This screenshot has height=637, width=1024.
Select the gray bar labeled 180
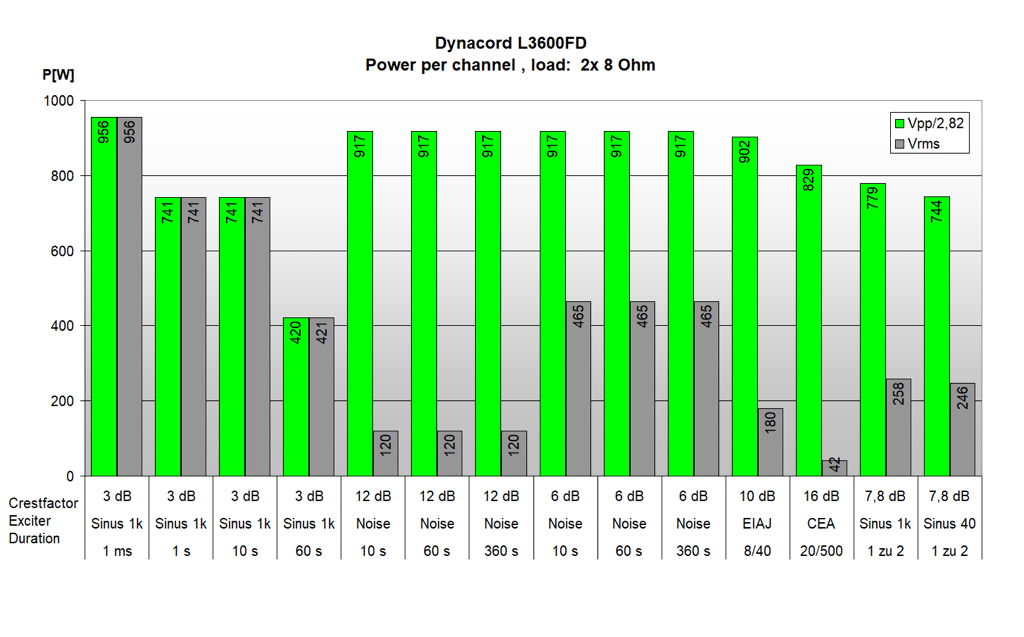[770, 442]
